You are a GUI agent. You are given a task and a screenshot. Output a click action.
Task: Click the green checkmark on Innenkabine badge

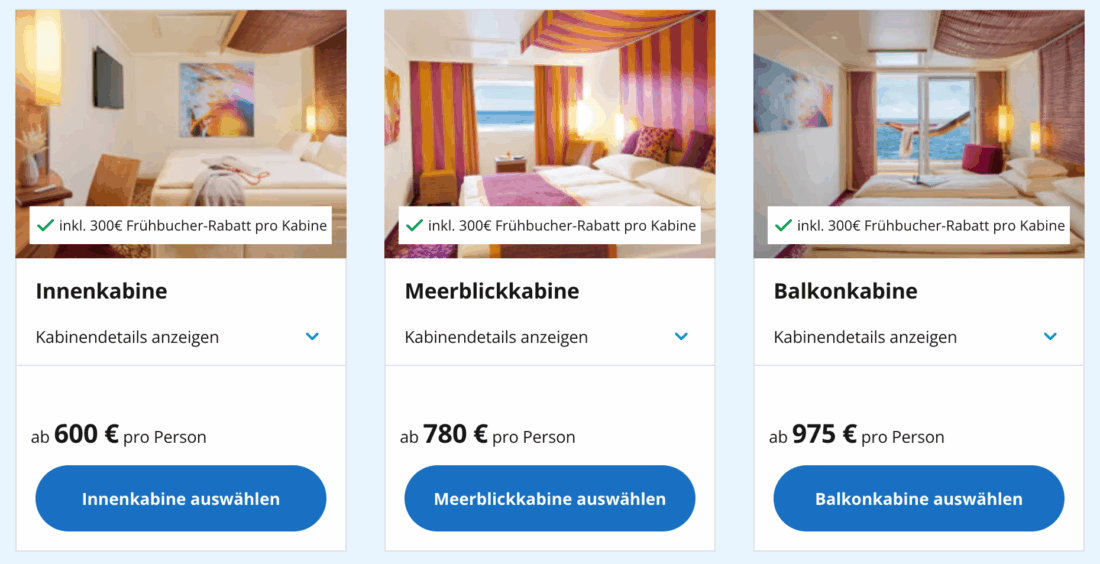tap(45, 226)
